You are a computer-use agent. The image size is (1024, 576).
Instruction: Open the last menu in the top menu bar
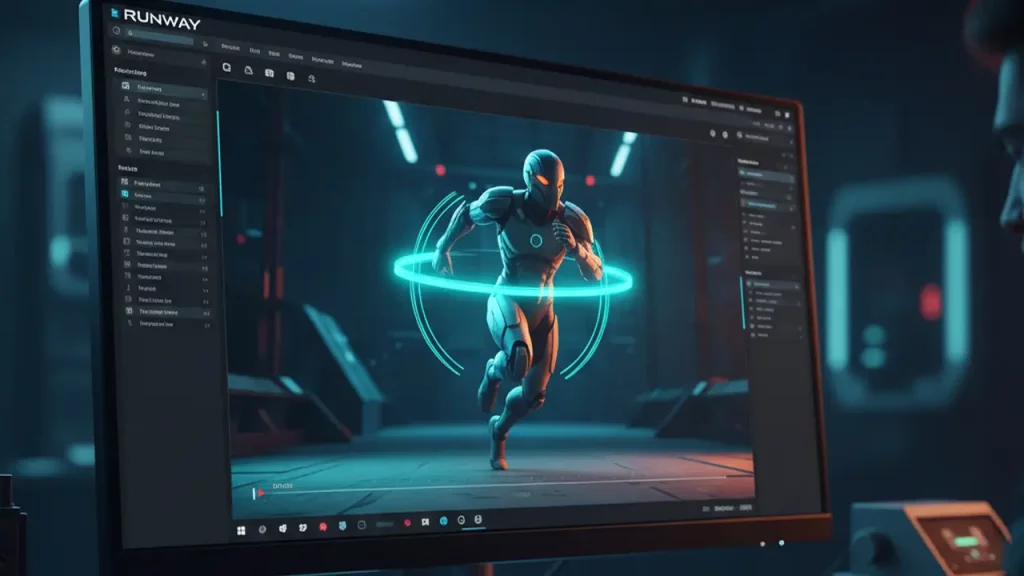352,65
